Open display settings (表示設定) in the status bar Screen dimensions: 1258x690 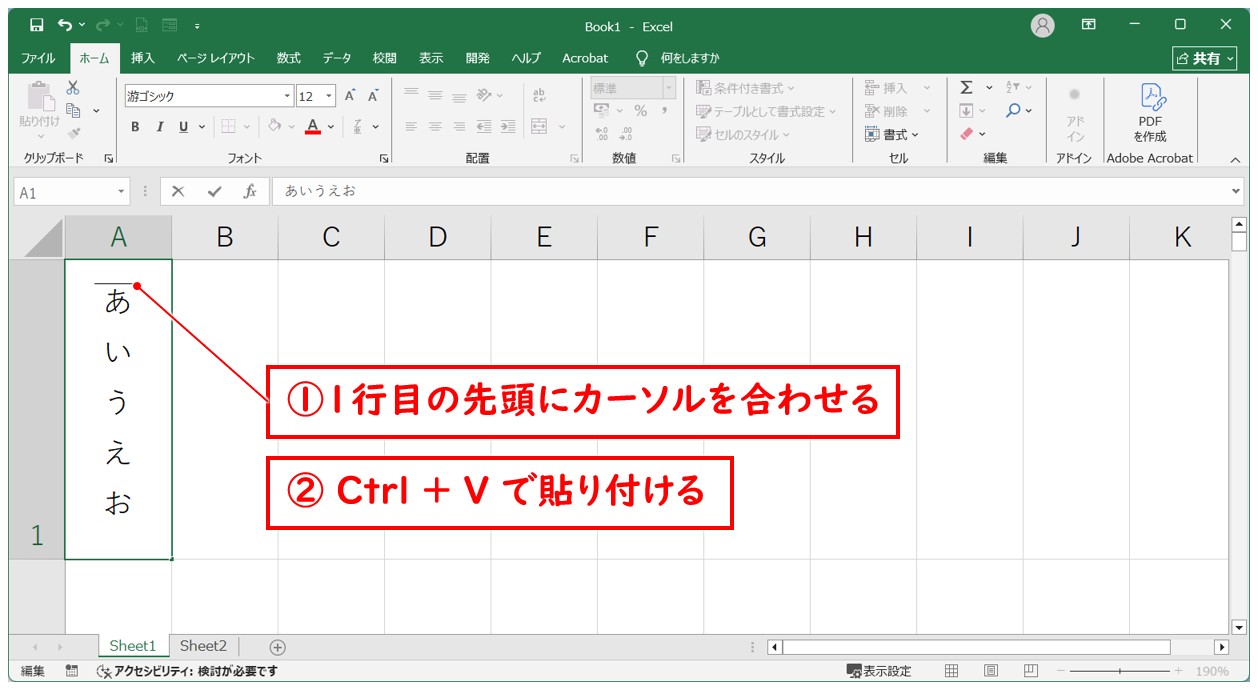coord(879,671)
